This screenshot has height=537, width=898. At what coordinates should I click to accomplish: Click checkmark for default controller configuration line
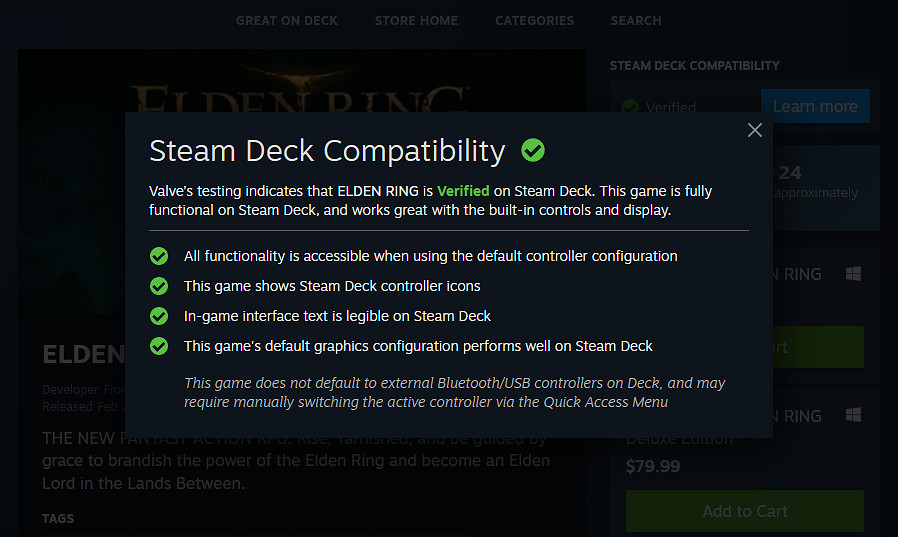point(158,256)
